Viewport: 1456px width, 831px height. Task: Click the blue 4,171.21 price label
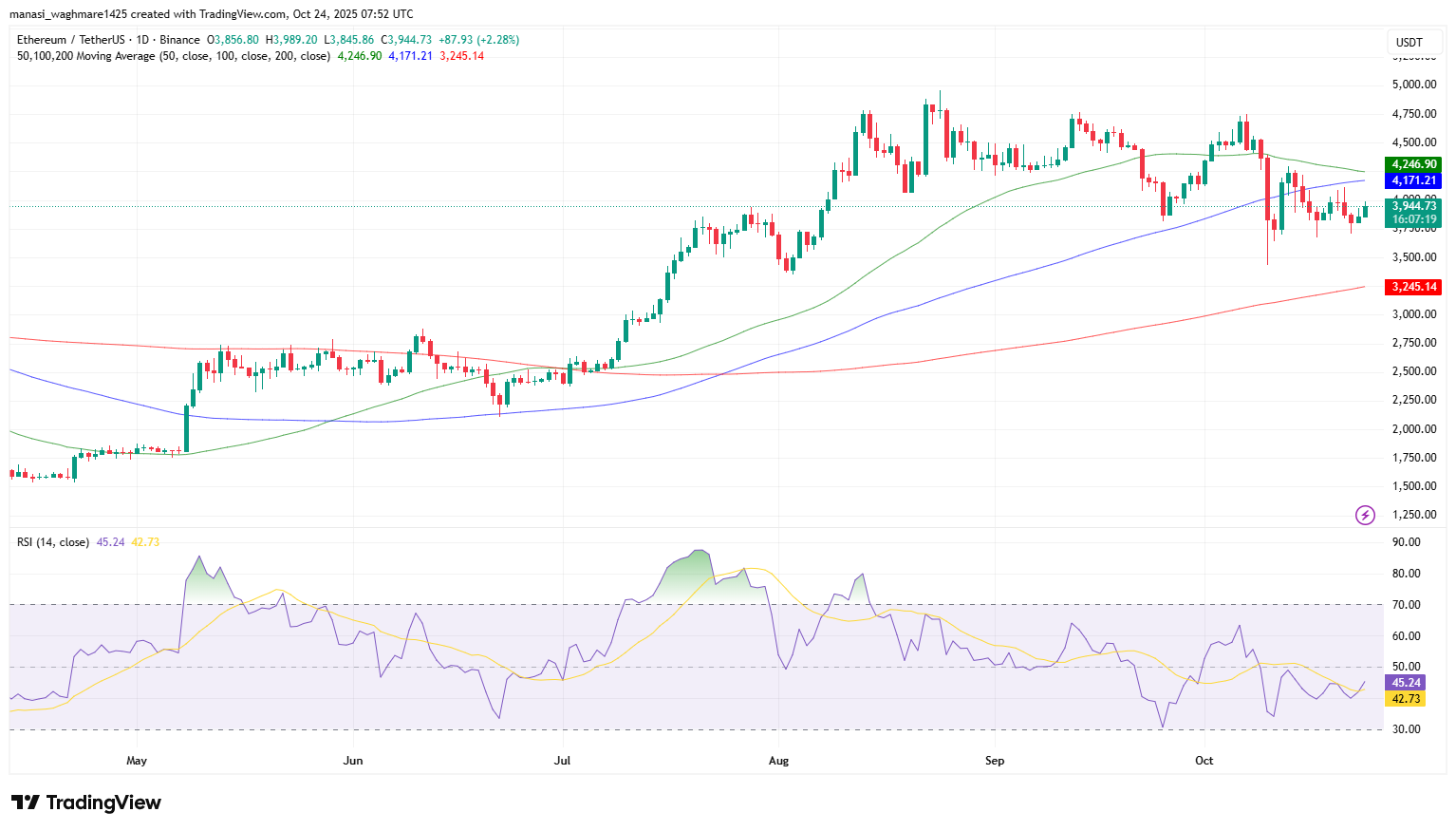pos(1414,180)
